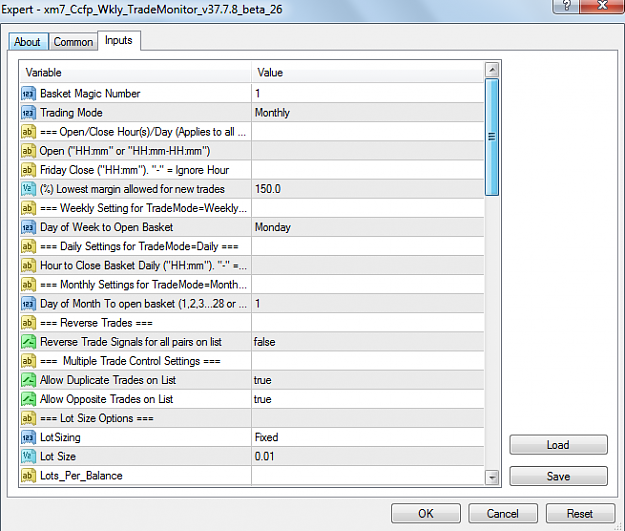Click the empty Open ("HH:mm") value field

[368, 151]
